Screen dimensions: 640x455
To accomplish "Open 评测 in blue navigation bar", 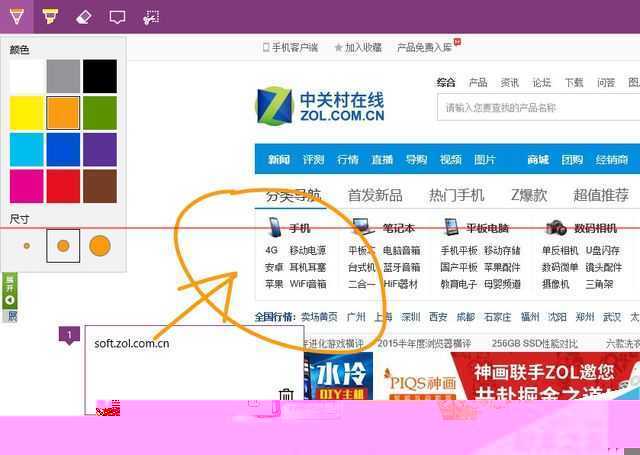I will [x=313, y=160].
